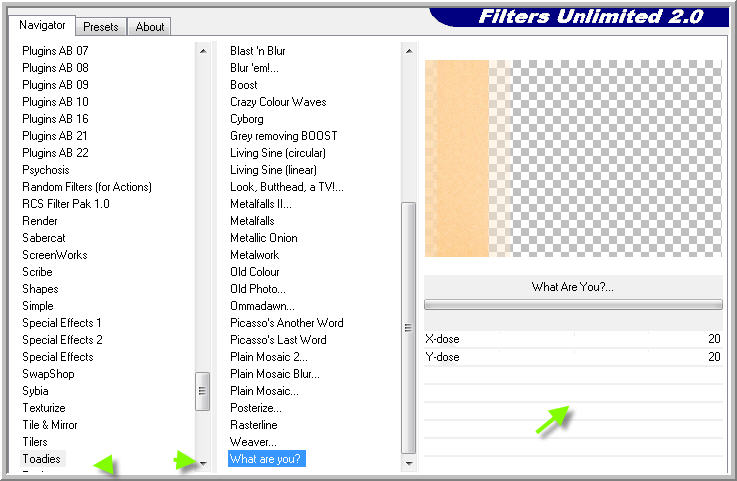Pick the Metalwork filter
Image resolution: width=737 pixels, height=481 pixels.
[x=254, y=255]
